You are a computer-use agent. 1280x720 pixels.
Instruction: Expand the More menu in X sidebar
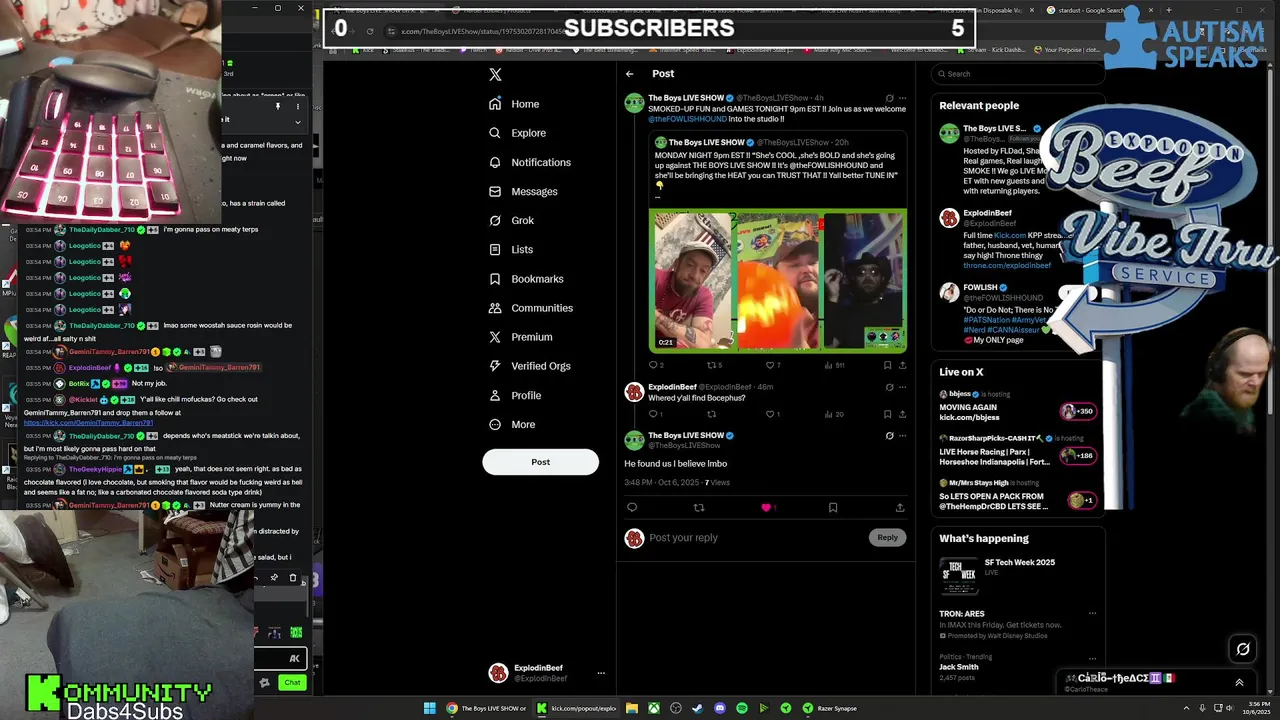coord(513,424)
